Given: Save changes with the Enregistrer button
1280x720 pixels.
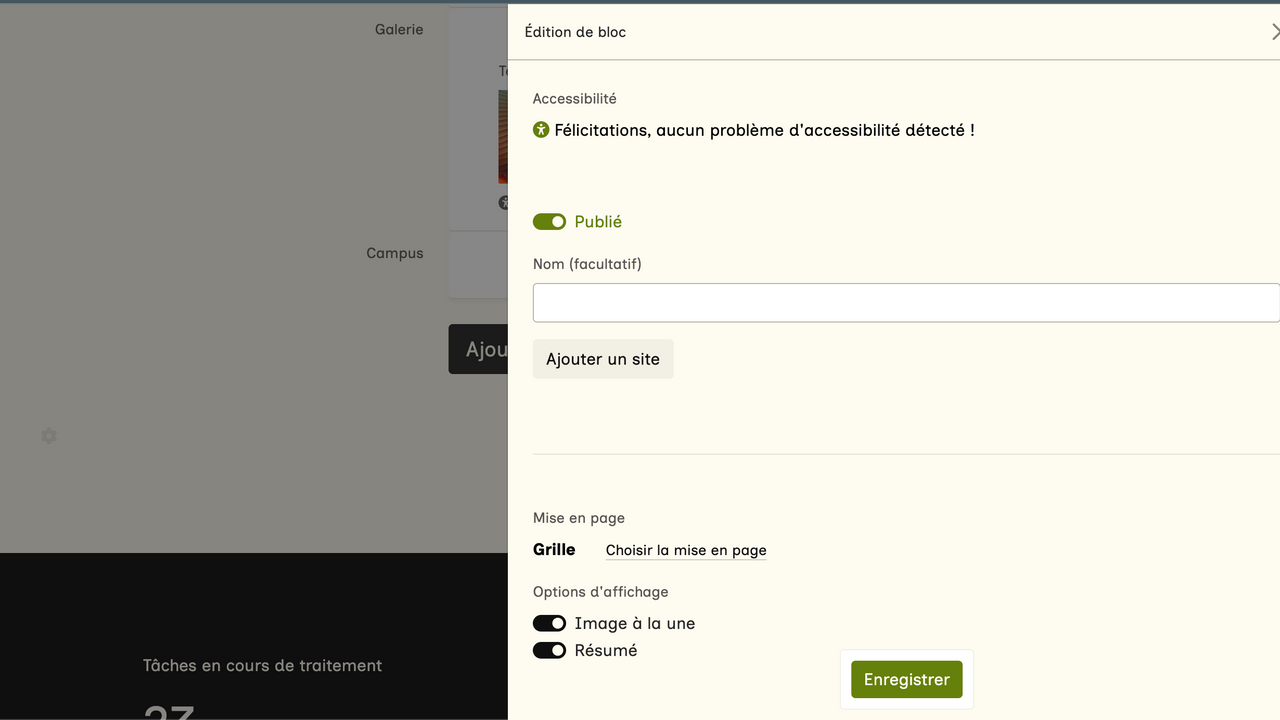Looking at the screenshot, I should (x=906, y=680).
